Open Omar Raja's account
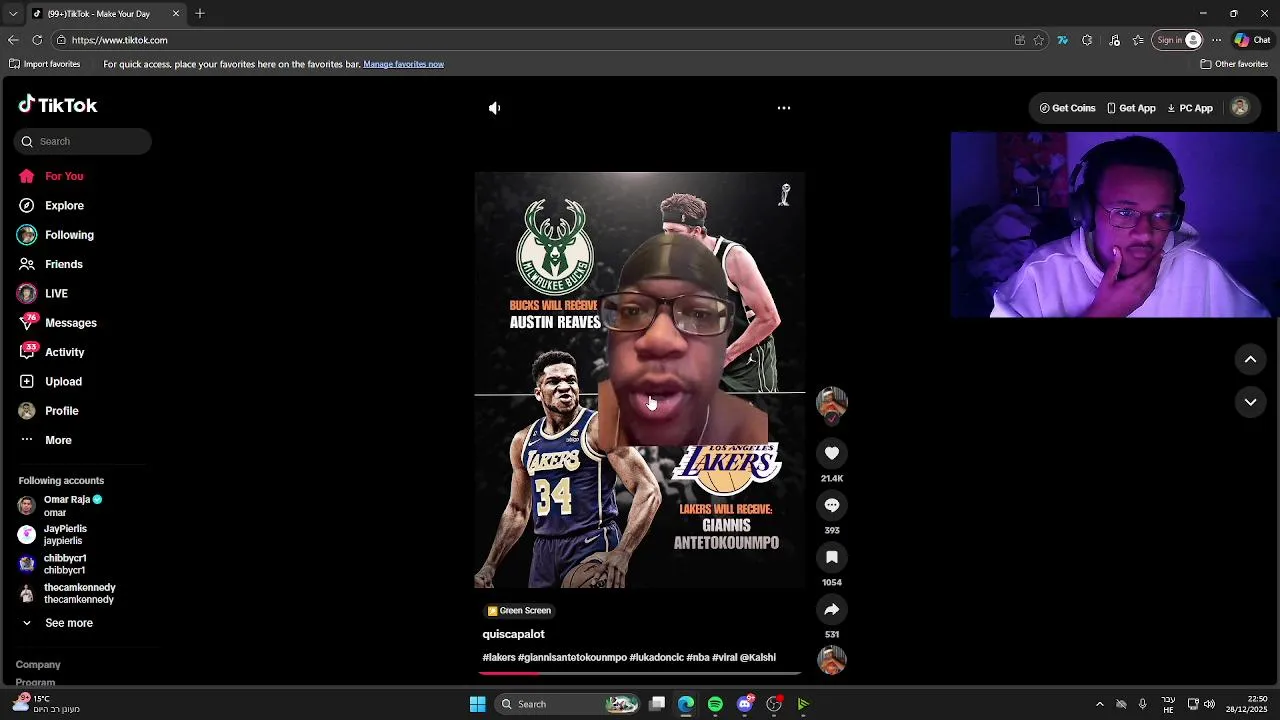The height and width of the screenshot is (720, 1280). [x=60, y=506]
